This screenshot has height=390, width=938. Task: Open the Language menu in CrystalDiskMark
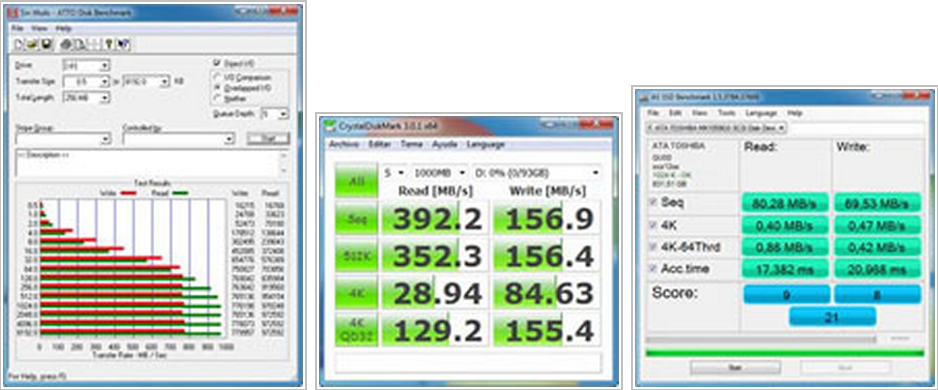[485, 145]
